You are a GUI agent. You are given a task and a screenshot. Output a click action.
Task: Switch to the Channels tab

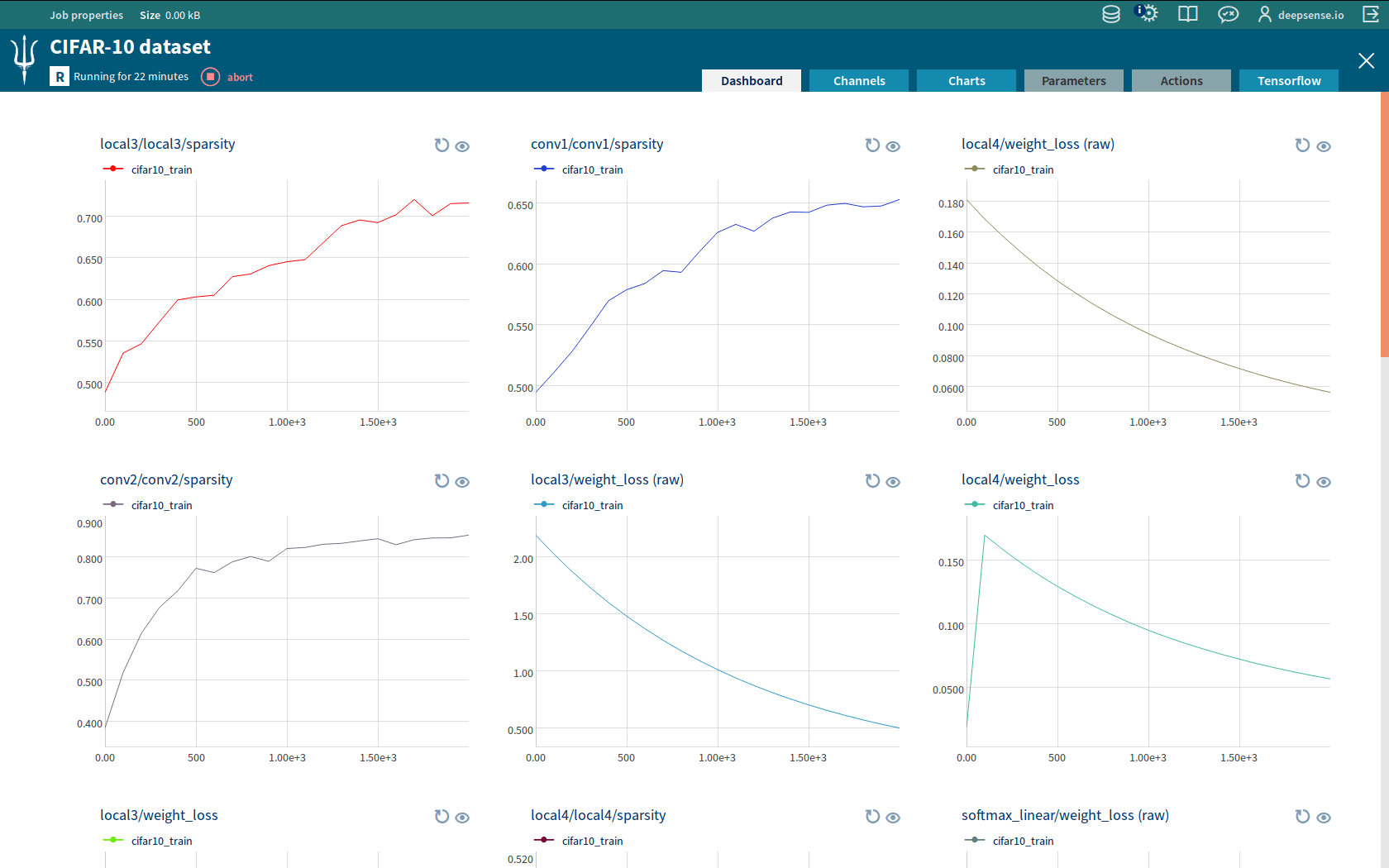pos(858,81)
